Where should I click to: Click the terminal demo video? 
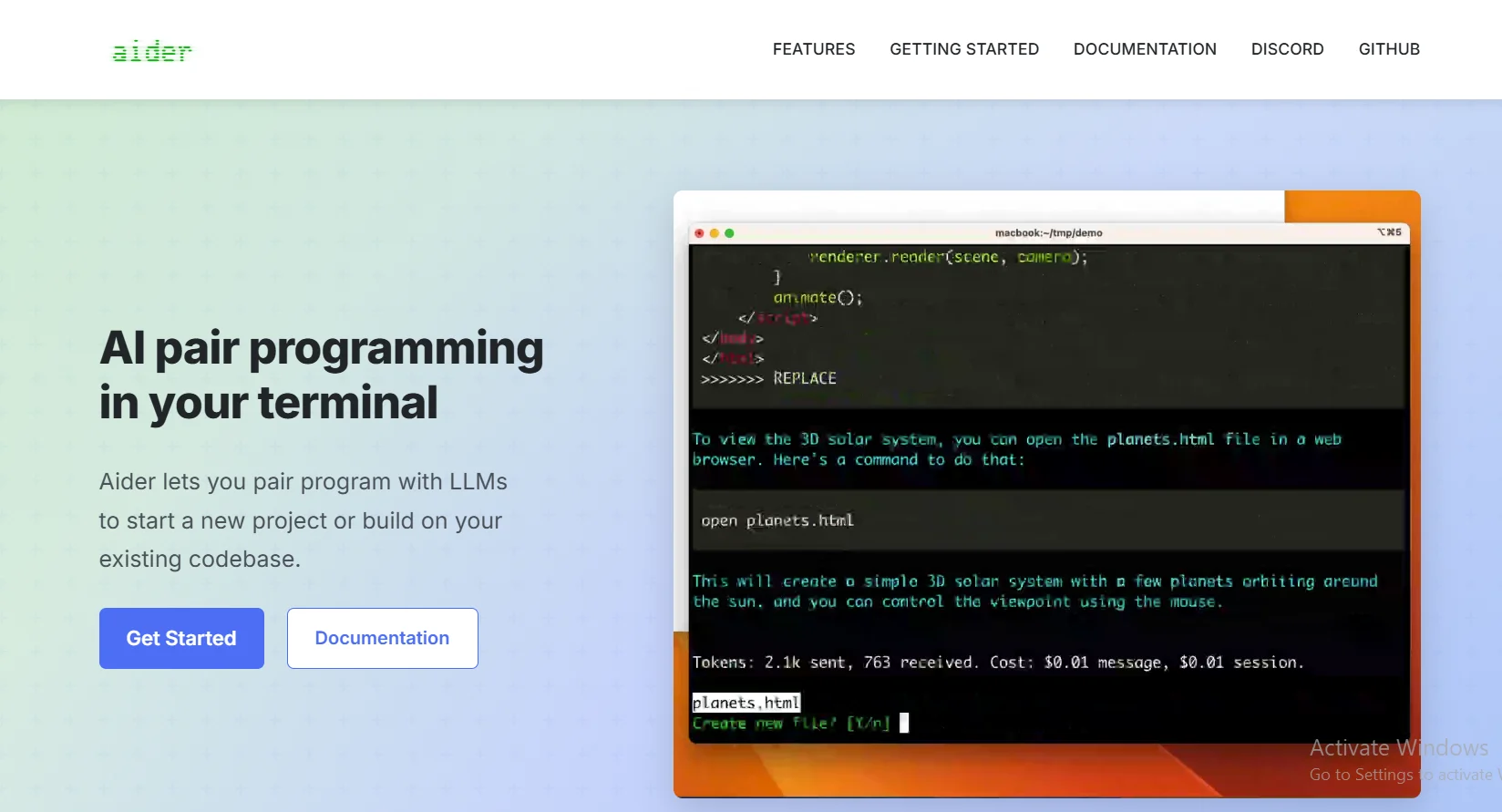pos(1047,494)
